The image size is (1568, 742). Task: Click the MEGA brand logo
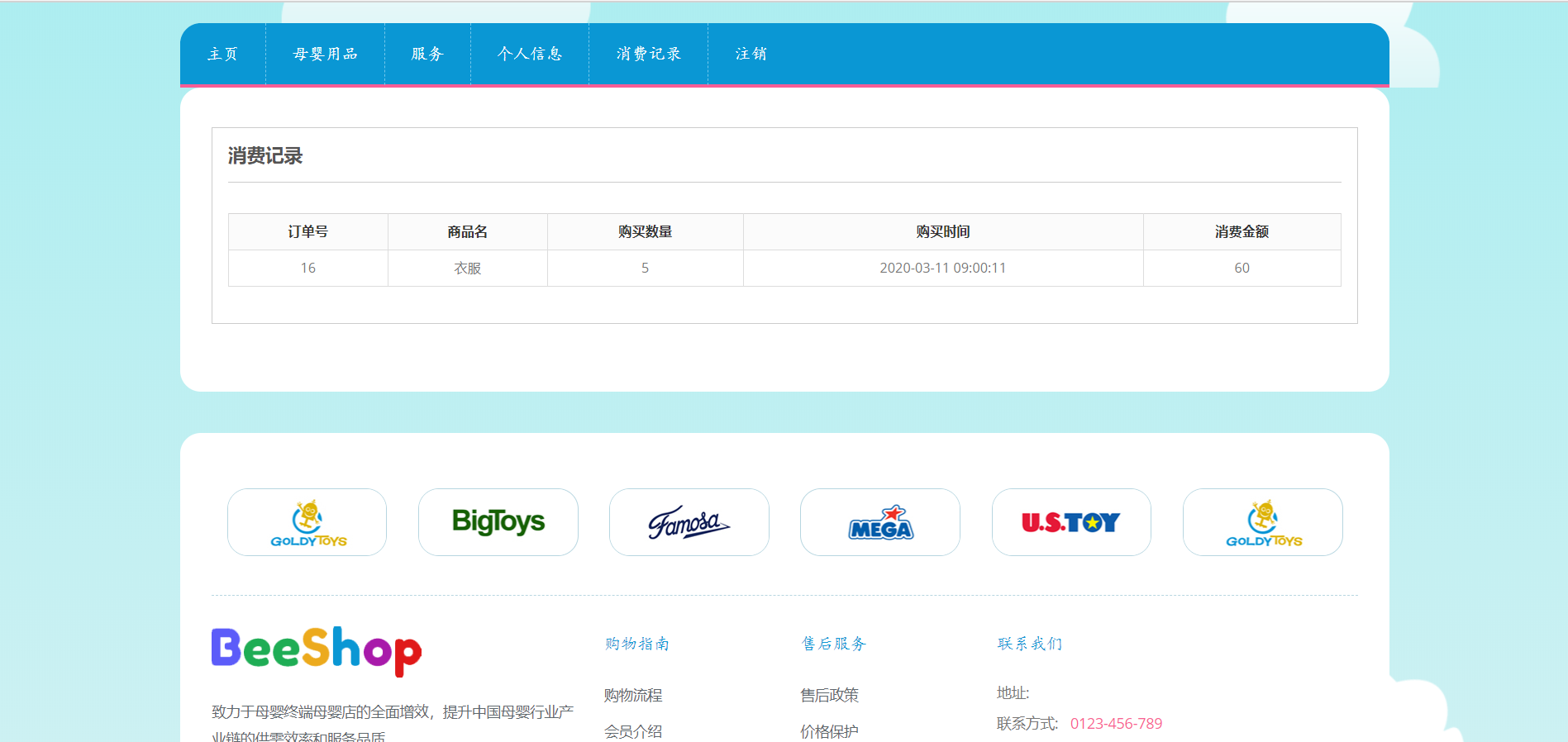(880, 522)
